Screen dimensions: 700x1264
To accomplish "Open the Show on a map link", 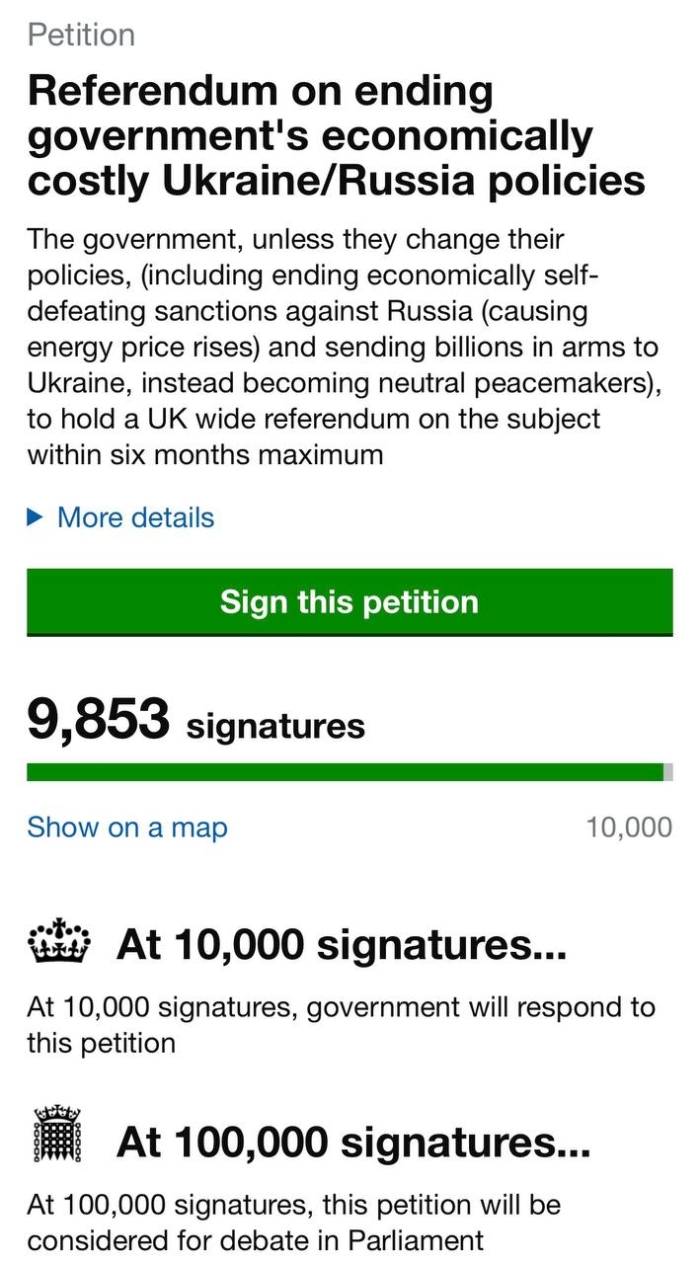I will point(127,827).
